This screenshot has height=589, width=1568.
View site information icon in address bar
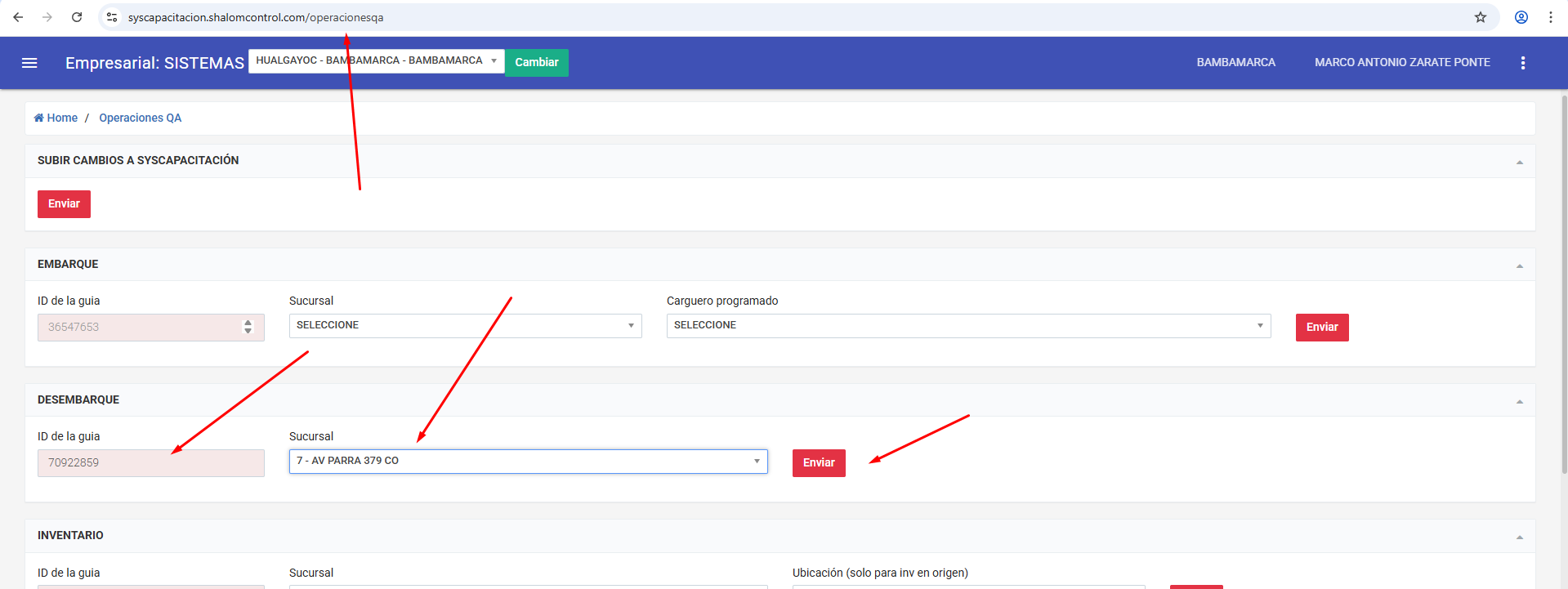coord(112,17)
